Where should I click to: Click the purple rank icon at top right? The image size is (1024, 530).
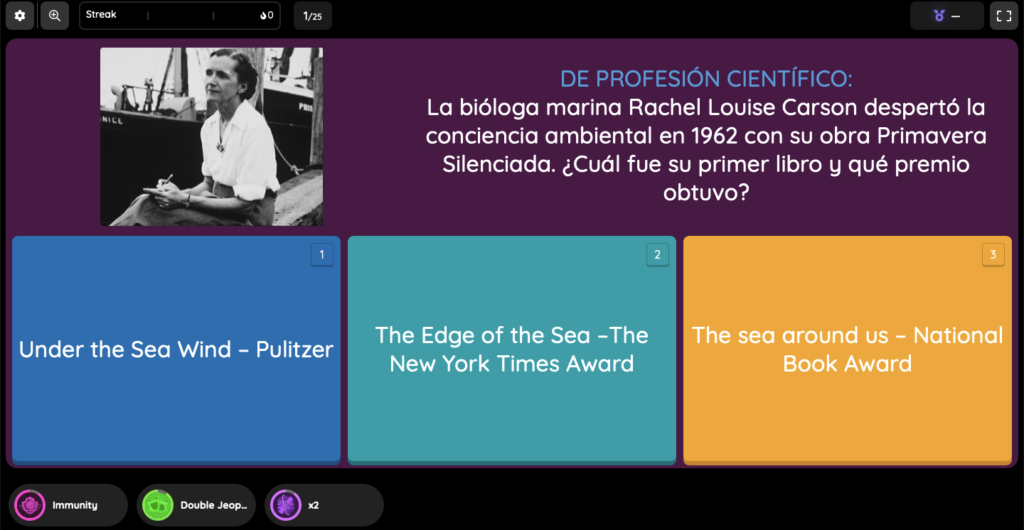[939, 16]
